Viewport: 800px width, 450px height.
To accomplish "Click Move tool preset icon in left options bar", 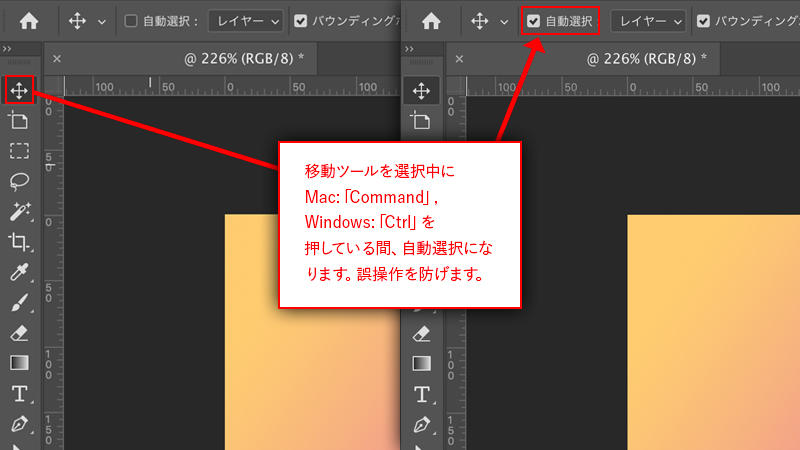I will coord(77,21).
